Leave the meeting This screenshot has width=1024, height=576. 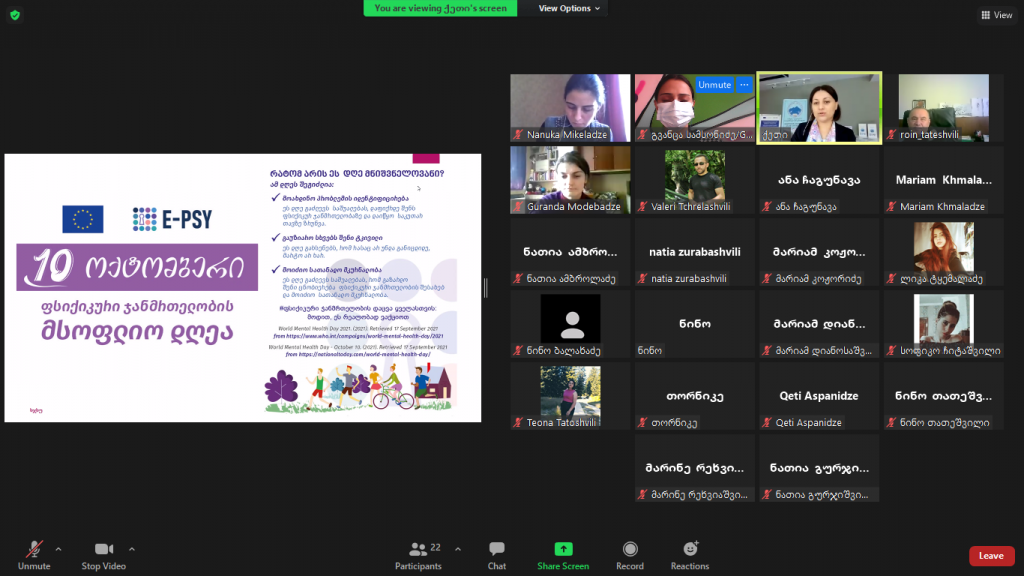pos(991,556)
